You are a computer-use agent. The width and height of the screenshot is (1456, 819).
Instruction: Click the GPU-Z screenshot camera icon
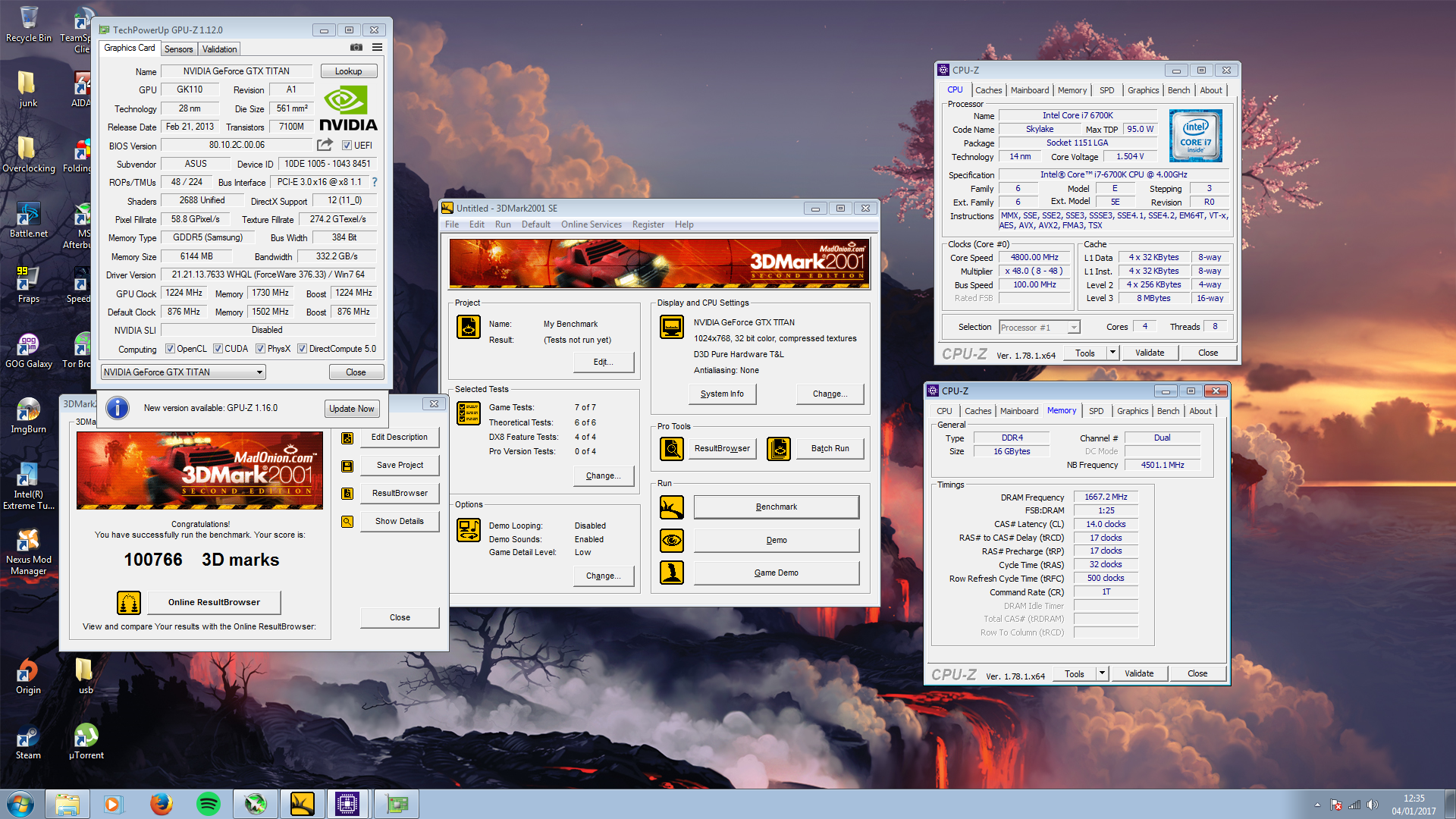coord(356,48)
